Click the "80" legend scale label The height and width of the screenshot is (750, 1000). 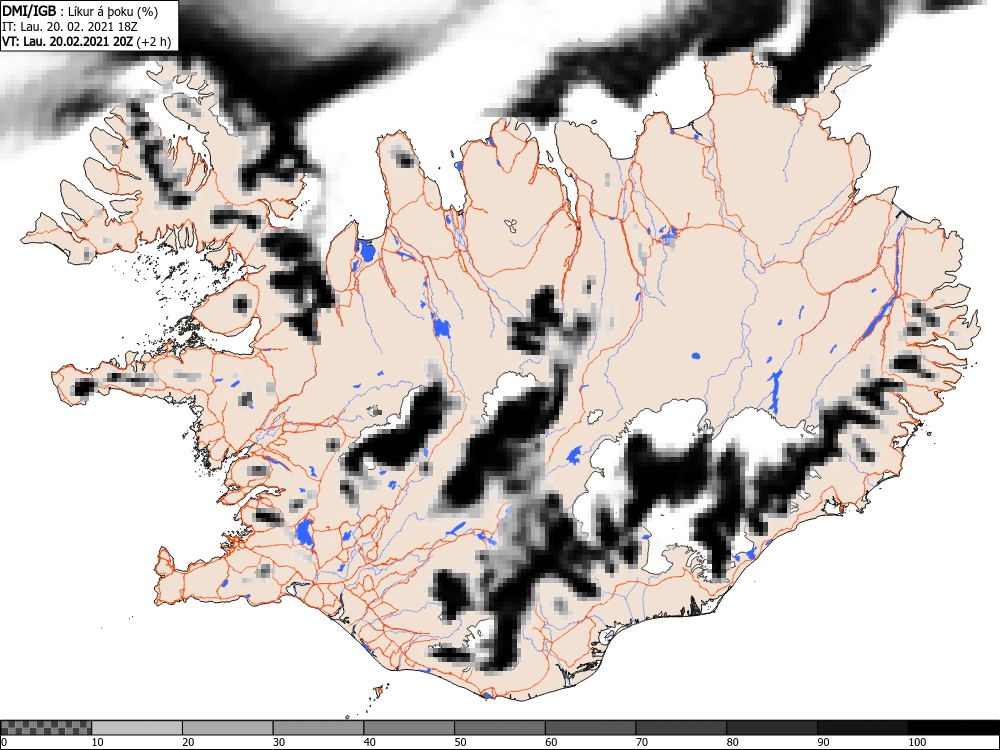732,742
